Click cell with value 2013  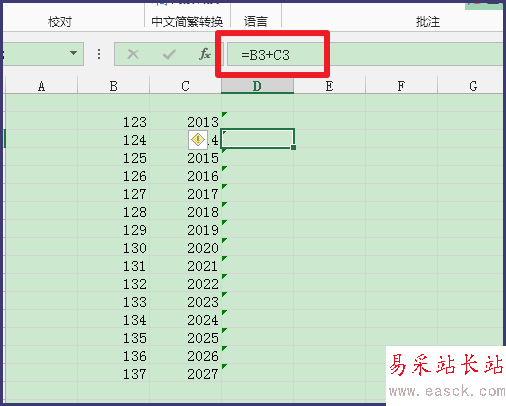[185, 121]
